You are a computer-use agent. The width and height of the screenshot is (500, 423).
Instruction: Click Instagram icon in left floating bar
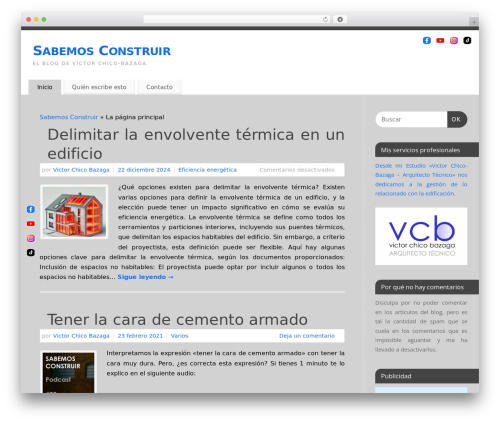point(31,238)
